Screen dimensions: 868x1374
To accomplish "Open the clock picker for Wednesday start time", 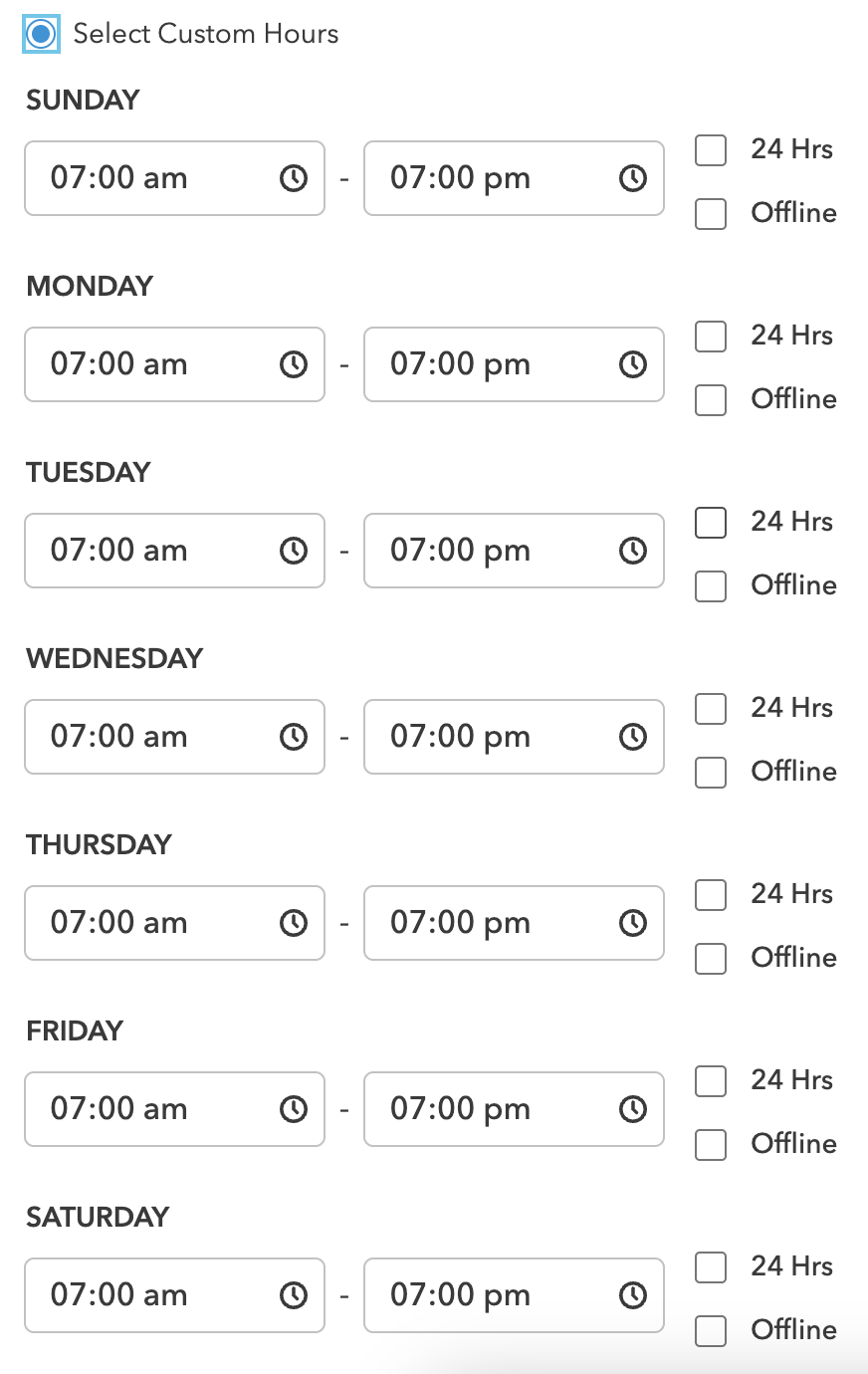I will click(x=294, y=737).
